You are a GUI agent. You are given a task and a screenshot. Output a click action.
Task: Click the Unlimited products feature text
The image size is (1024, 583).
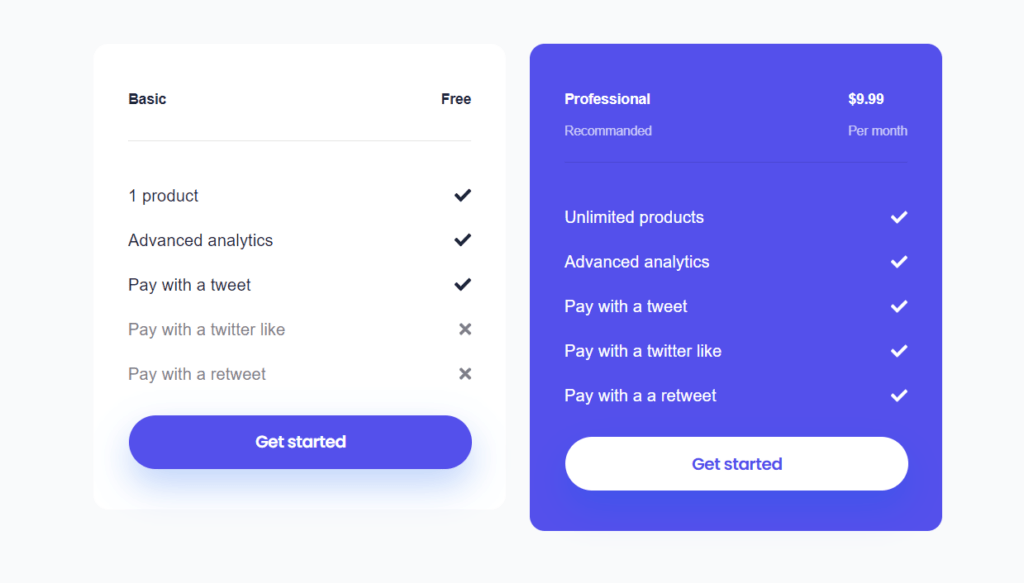click(634, 217)
